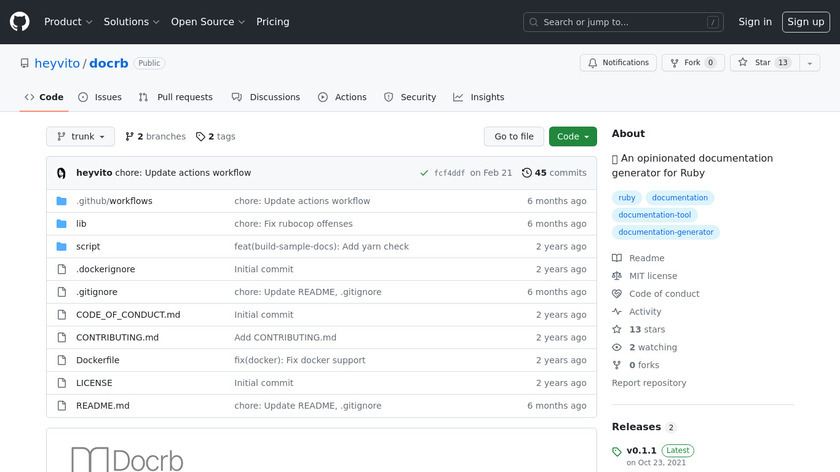Click the book icon beside Readme
Screen dimensions: 840x472
point(617,258)
